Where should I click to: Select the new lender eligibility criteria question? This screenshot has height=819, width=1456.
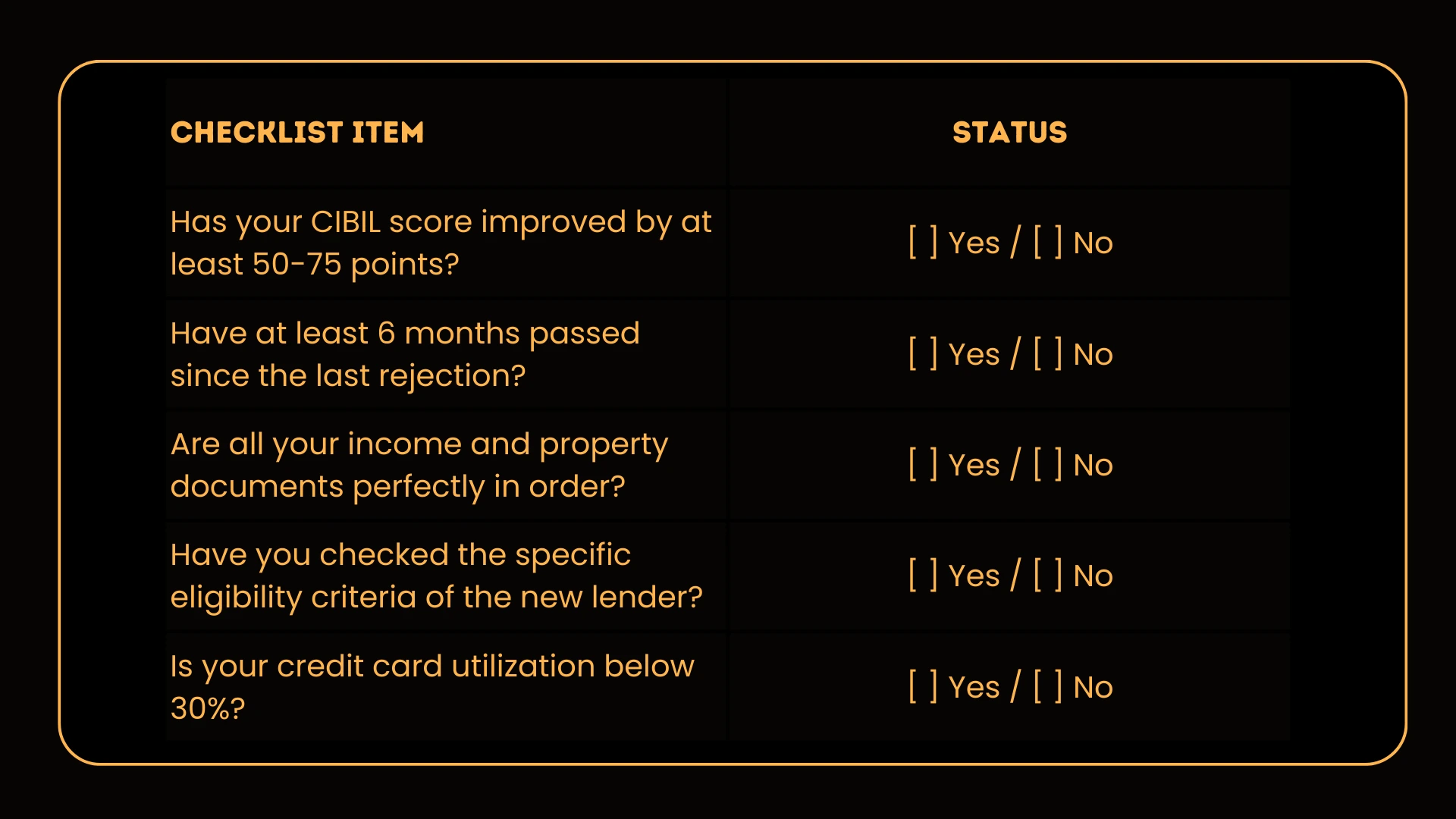pyautogui.click(x=436, y=576)
